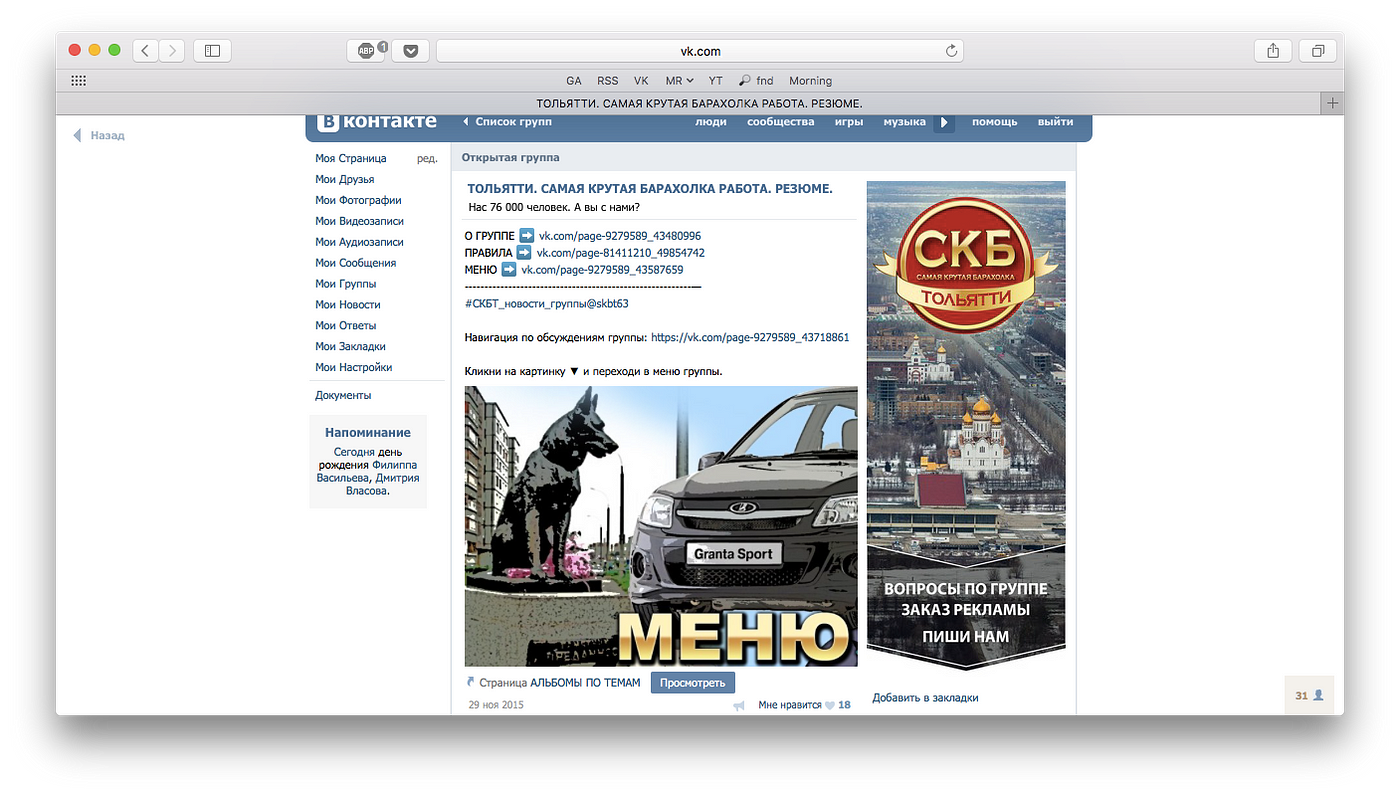
Task: Click the Просмотреть button
Action: pos(693,683)
